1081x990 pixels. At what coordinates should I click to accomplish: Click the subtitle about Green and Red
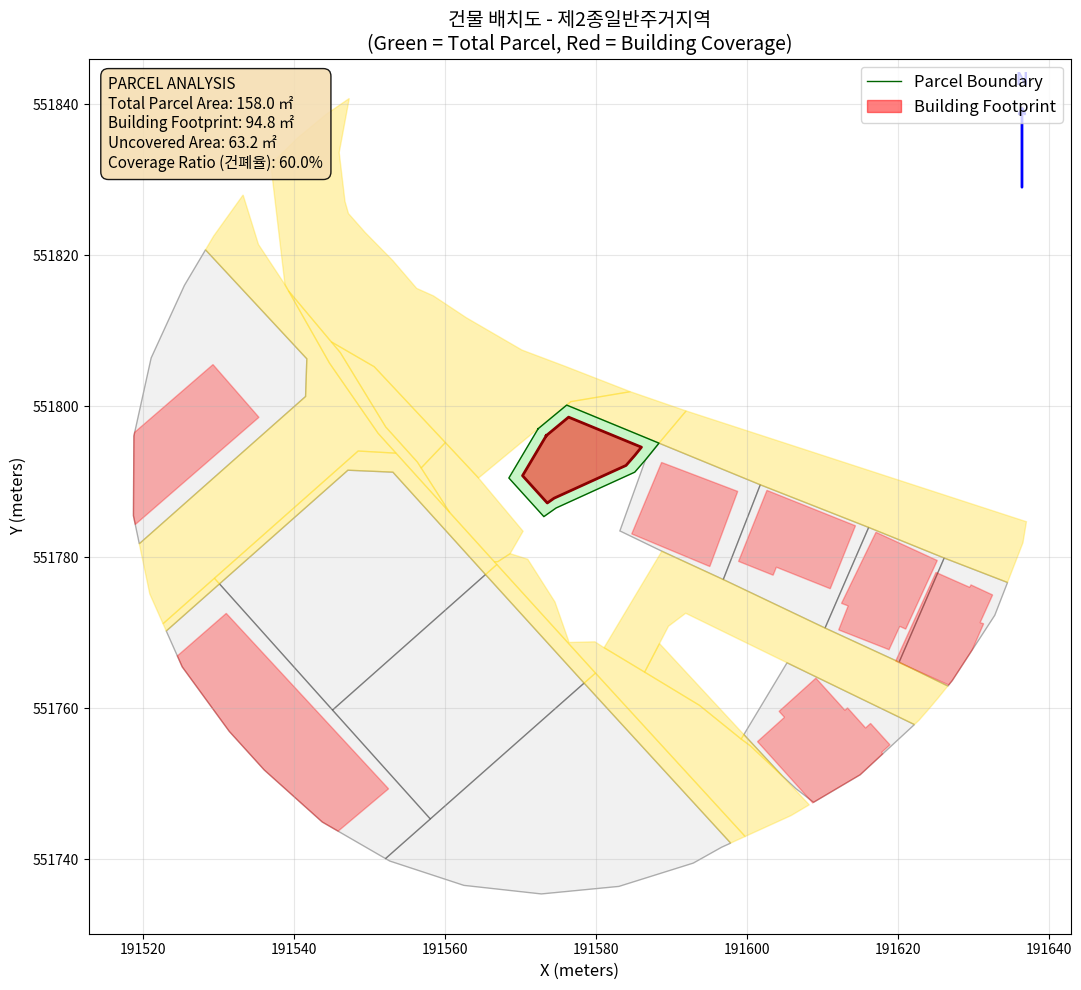[x=579, y=43]
